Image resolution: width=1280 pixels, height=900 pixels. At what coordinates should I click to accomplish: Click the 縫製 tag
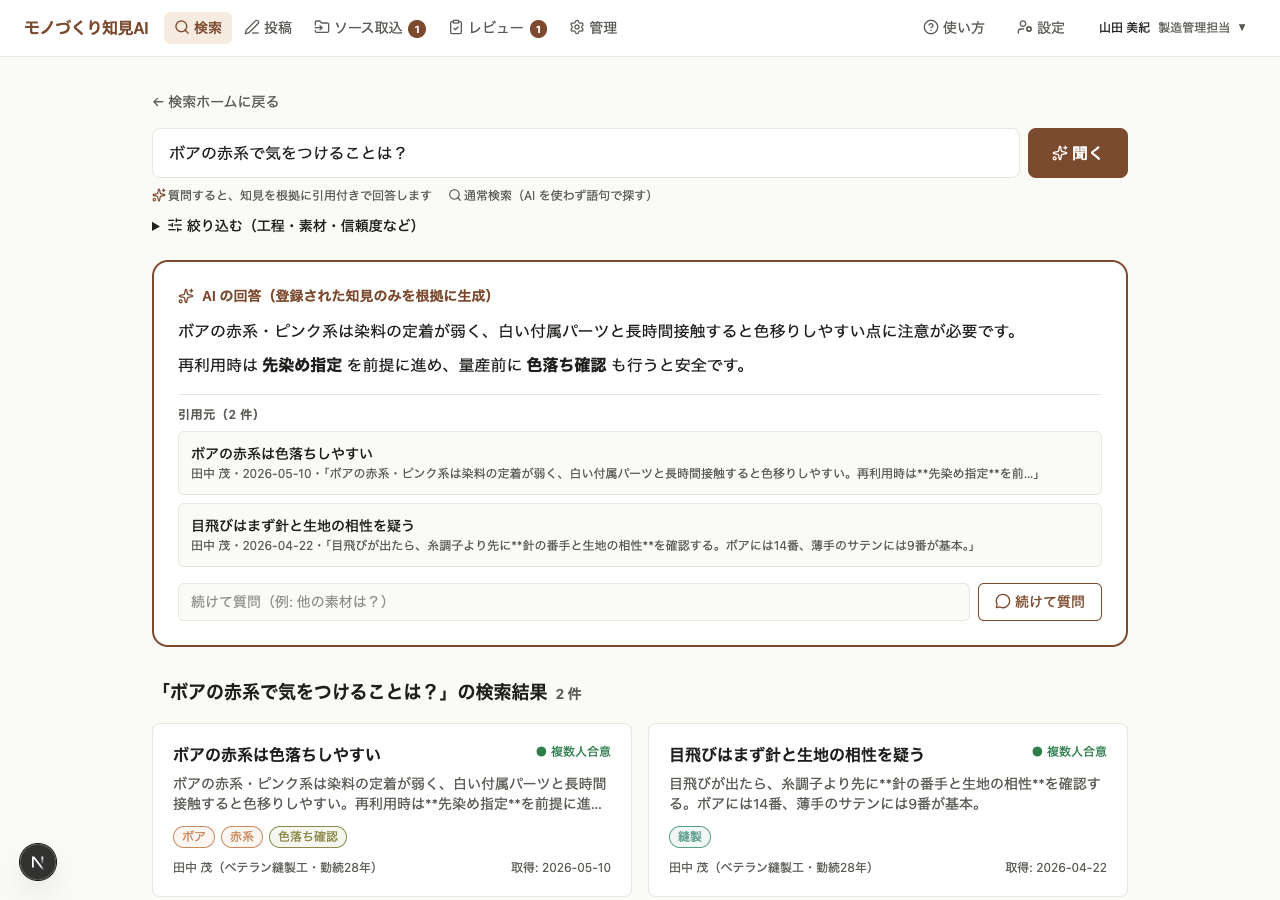pos(690,837)
